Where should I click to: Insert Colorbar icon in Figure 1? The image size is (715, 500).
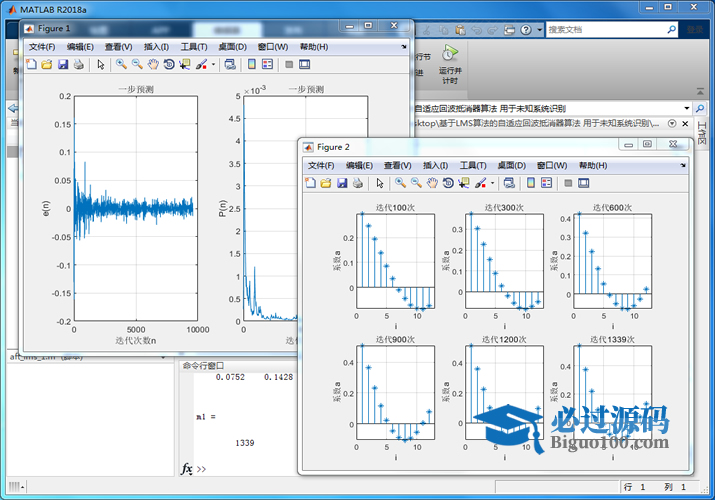[x=252, y=64]
